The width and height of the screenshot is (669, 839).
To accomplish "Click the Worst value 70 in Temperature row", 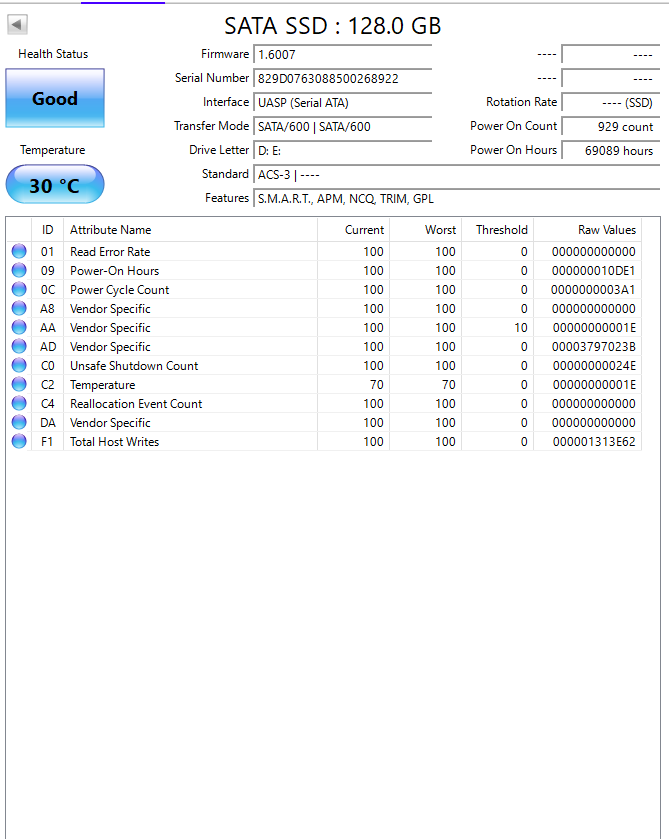I will (448, 385).
